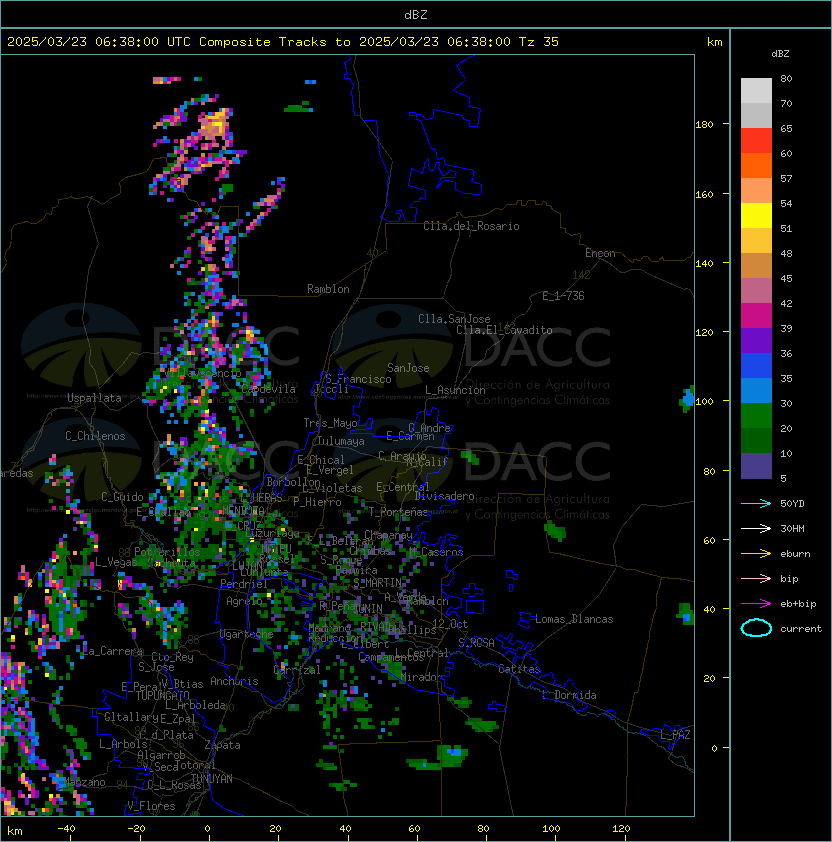832x842 pixels.
Task: Select the light gray swatch below 80 dBZ
Action: point(756,91)
